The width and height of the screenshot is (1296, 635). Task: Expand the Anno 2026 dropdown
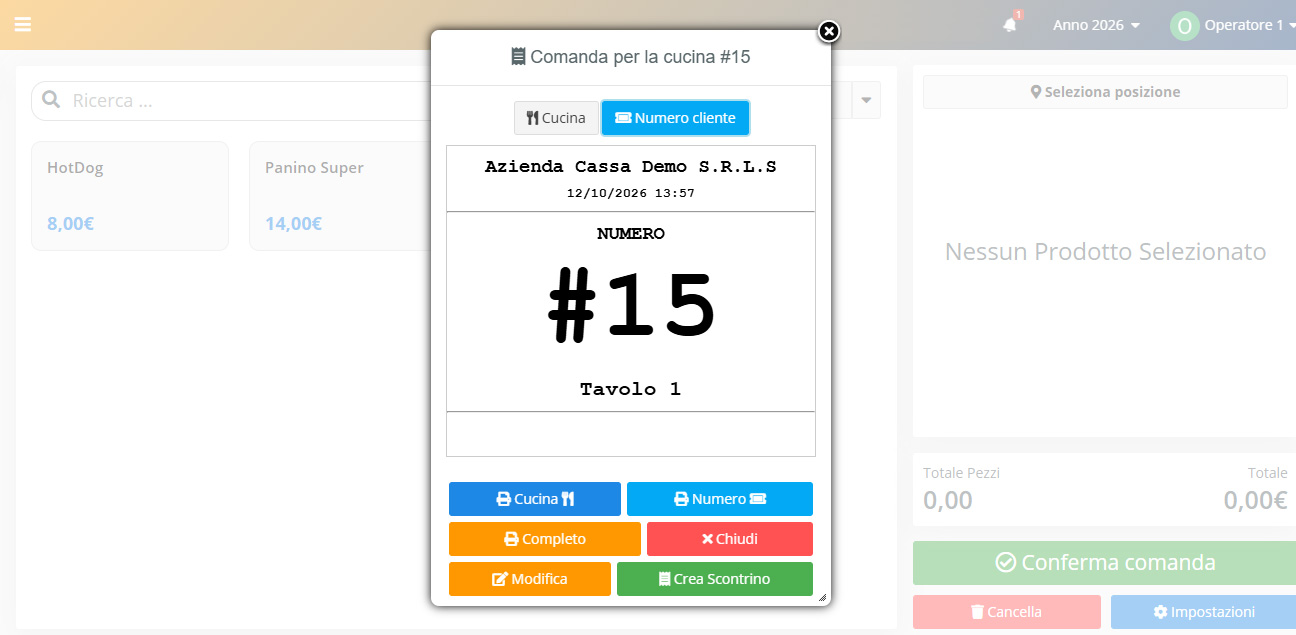(x=1096, y=25)
